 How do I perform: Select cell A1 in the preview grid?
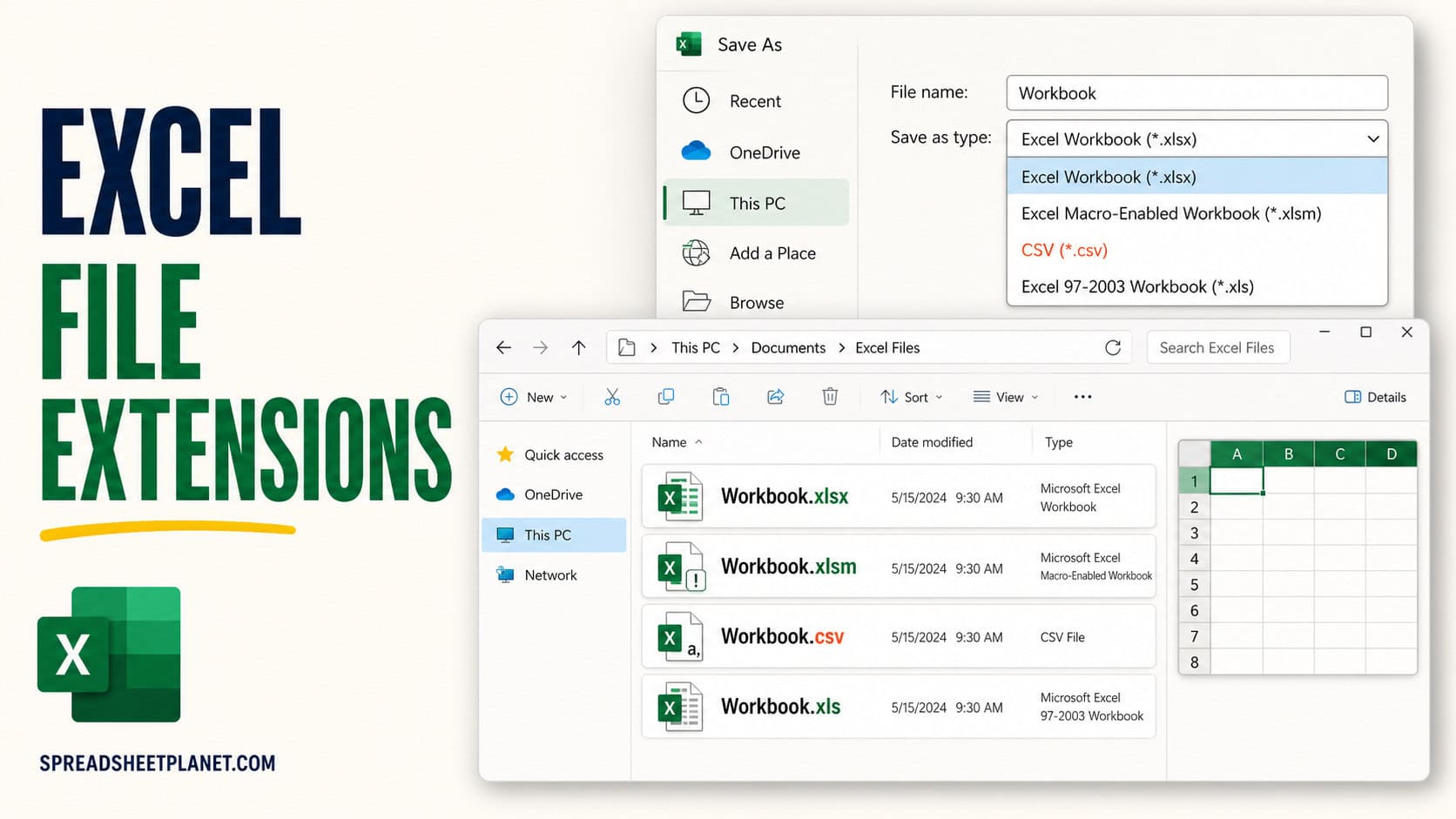tap(1237, 480)
